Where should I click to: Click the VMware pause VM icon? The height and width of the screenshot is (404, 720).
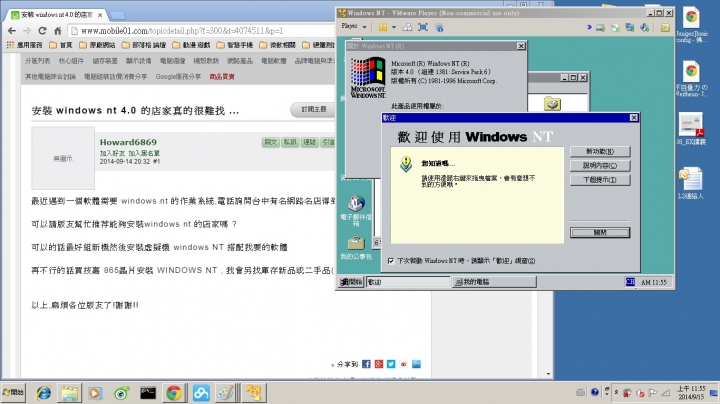[x=382, y=28]
